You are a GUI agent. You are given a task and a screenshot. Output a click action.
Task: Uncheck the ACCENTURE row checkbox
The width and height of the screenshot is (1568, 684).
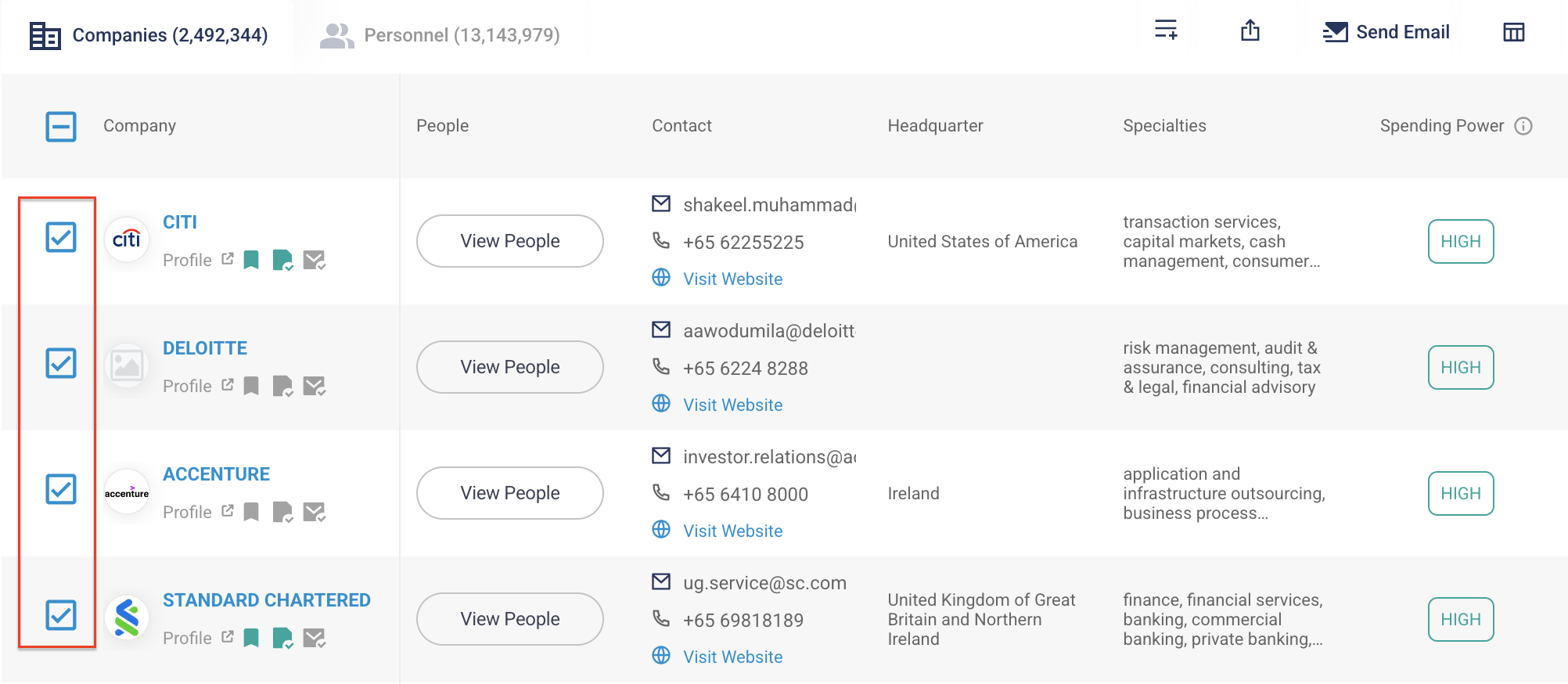[x=61, y=489]
